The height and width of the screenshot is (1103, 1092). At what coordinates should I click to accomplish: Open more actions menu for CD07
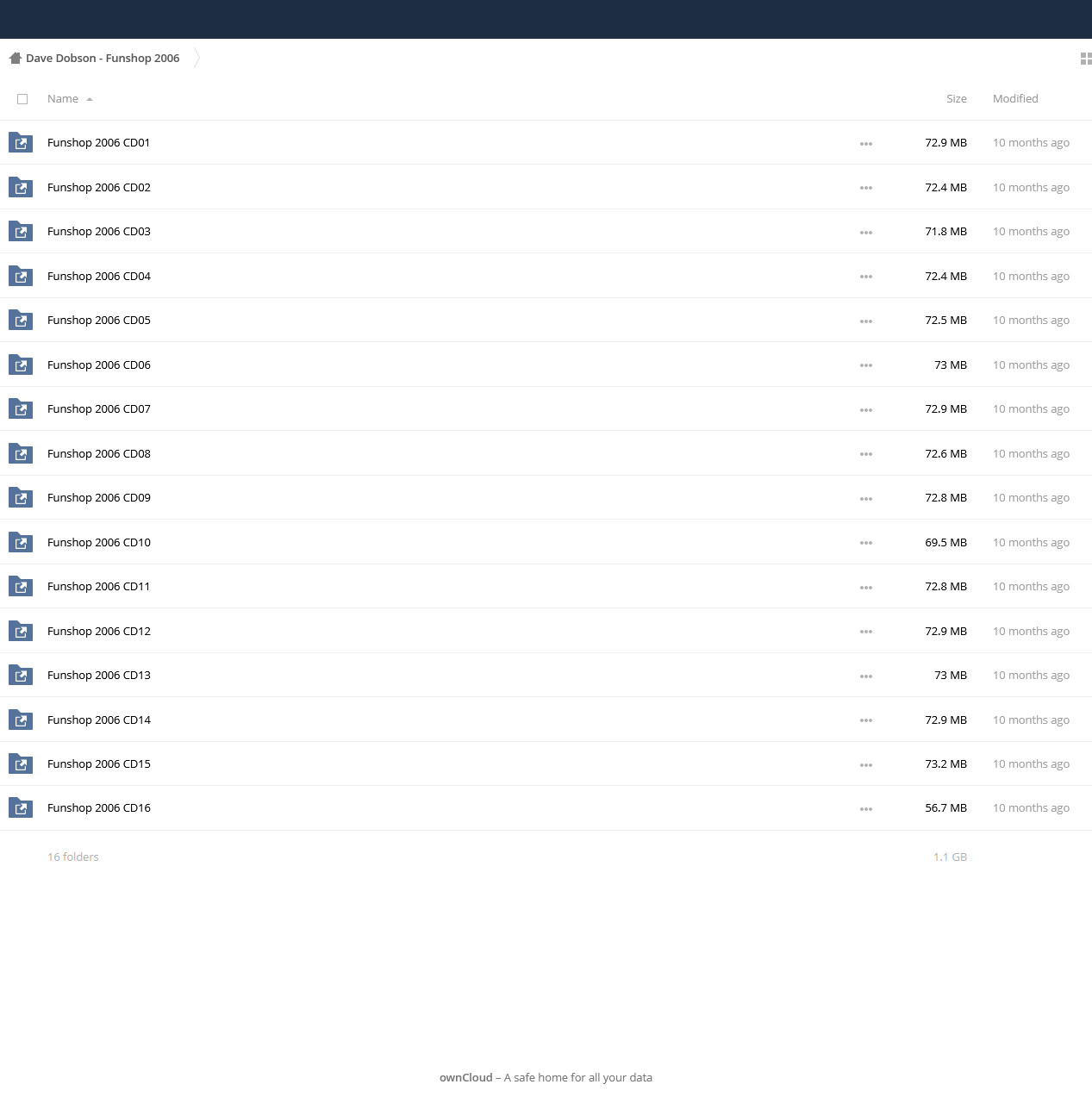click(x=866, y=410)
